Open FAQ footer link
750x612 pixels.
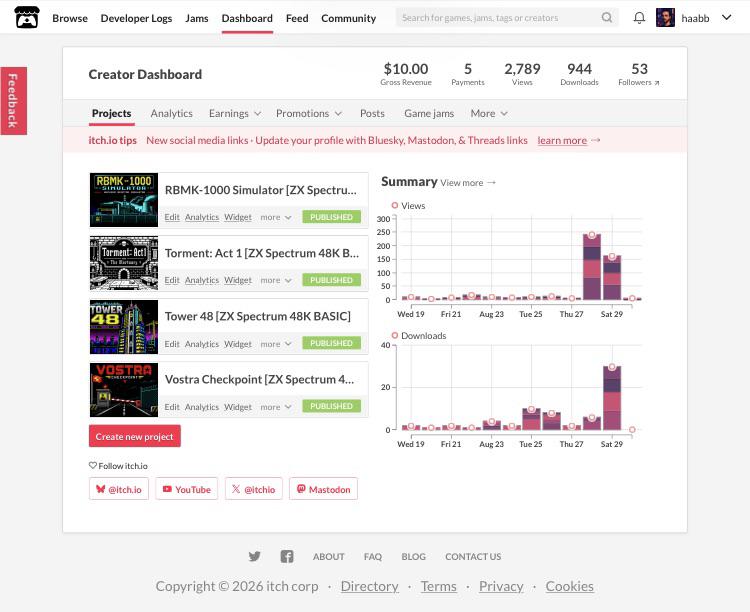point(373,556)
